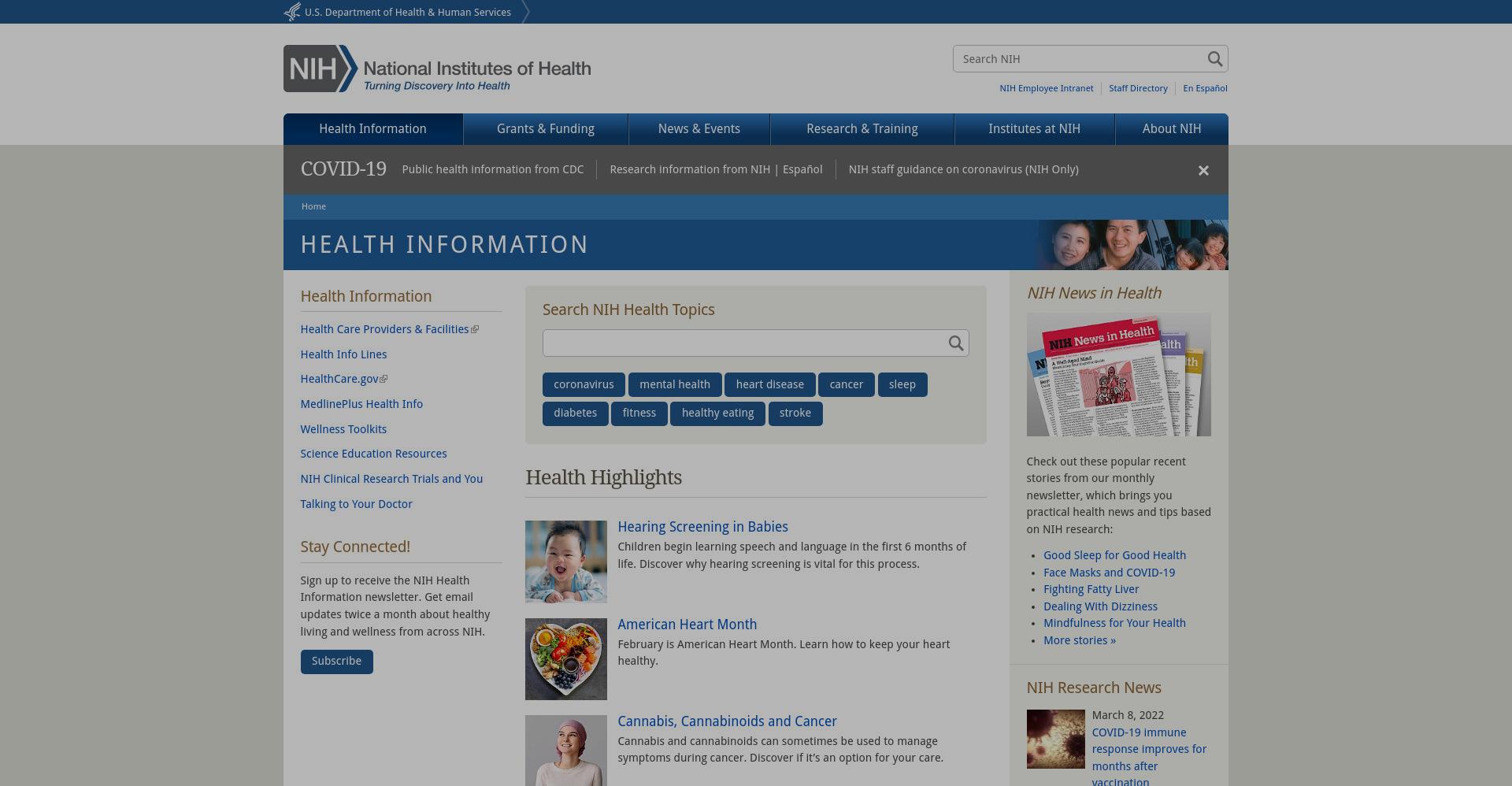Open NIH staff guidance on coronavirus link

coord(964,169)
